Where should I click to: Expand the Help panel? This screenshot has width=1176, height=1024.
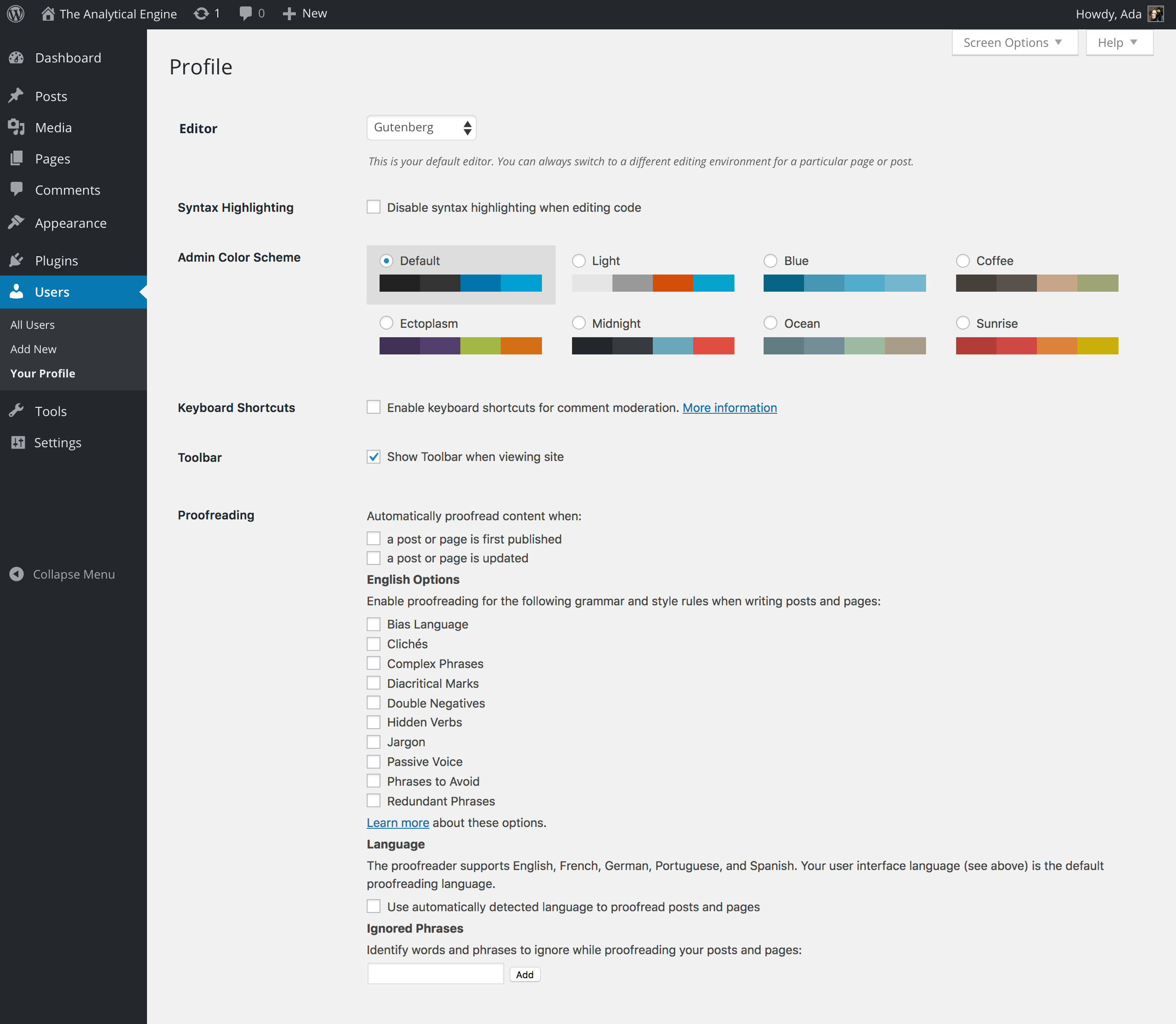[1118, 42]
